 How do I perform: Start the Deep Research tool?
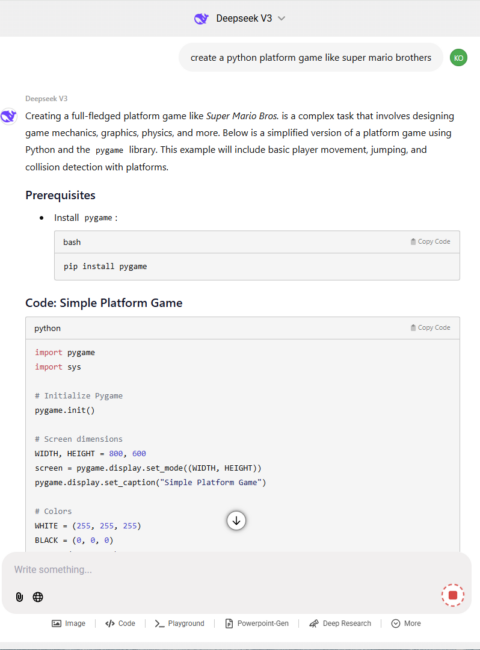tap(340, 623)
